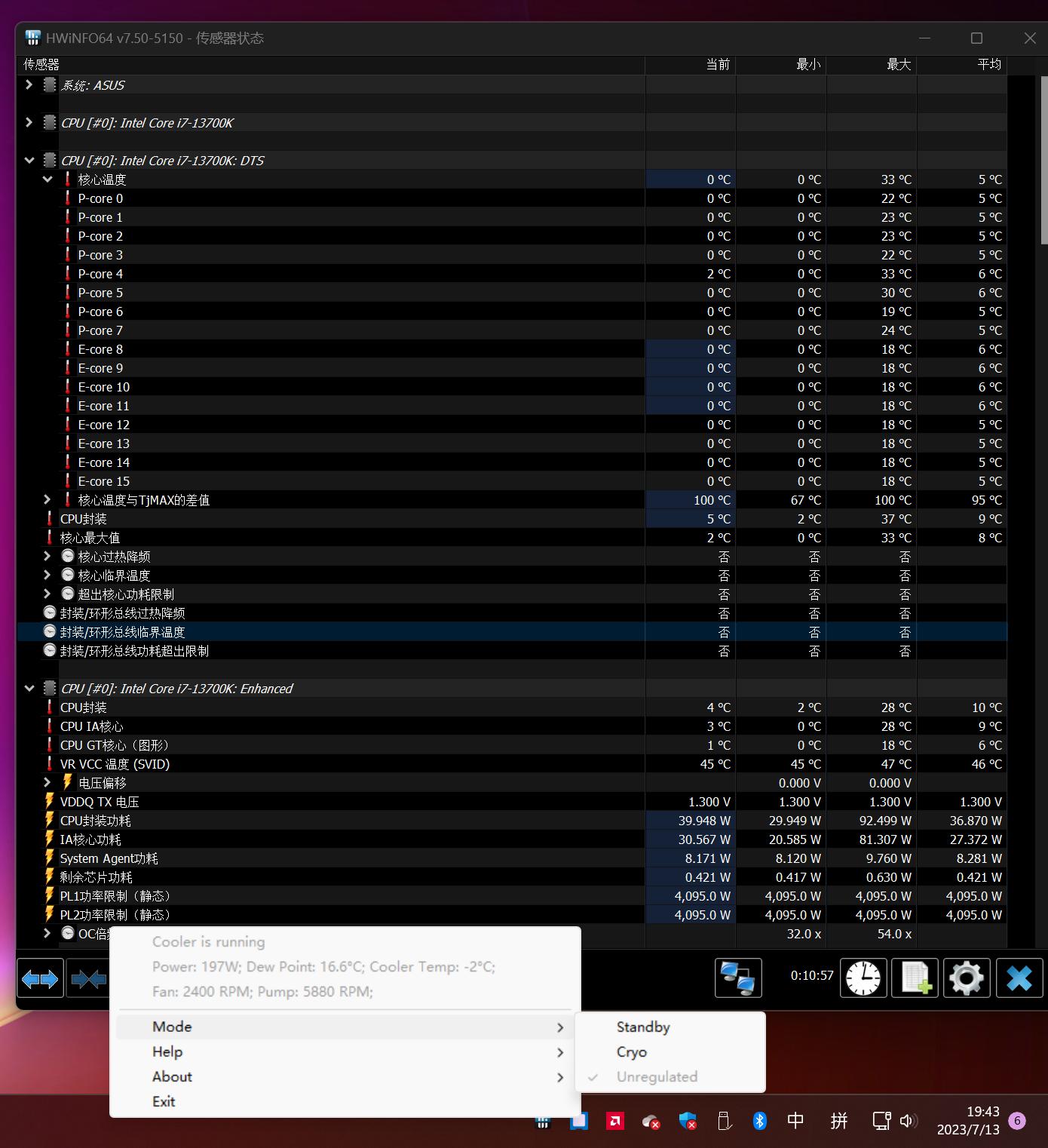The image size is (1048, 1148).
Task: Click the AMD software tray icon
Action: (x=615, y=1121)
